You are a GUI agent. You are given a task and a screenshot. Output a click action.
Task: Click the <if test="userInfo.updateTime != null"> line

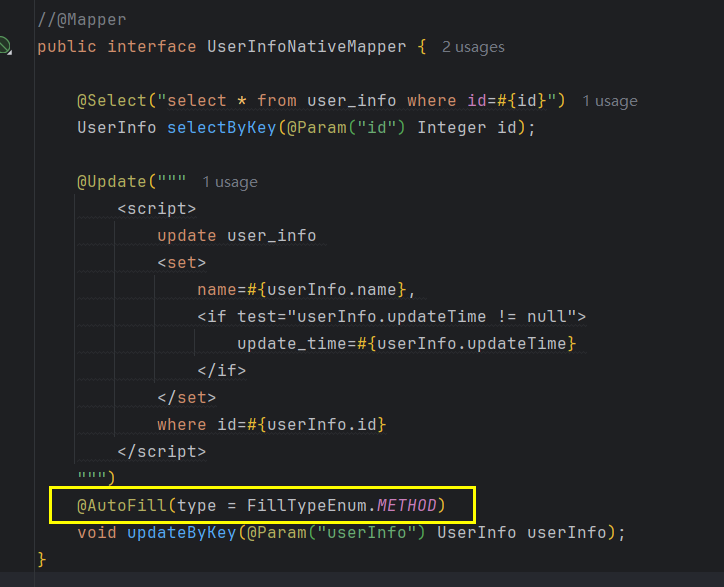[x=392, y=317]
